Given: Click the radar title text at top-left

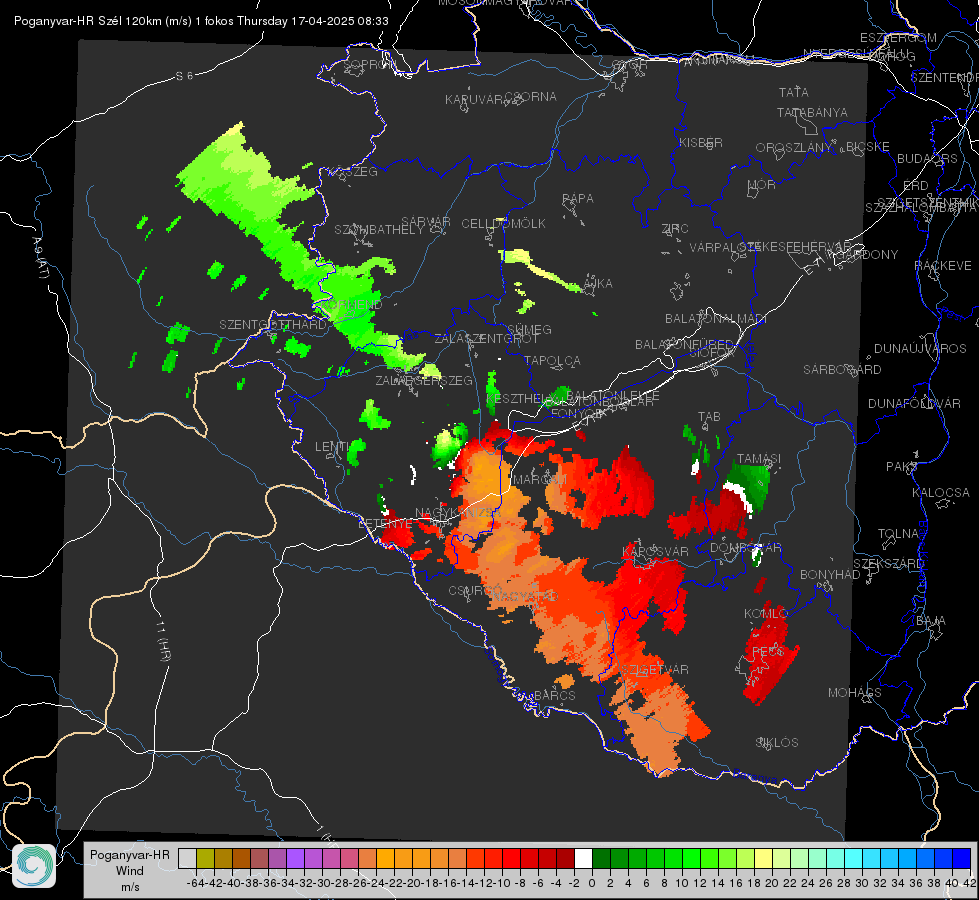Looking at the screenshot, I should pos(201,21).
